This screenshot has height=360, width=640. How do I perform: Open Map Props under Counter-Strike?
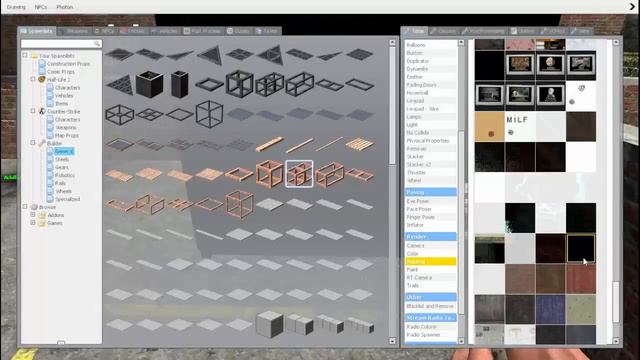tap(67, 135)
